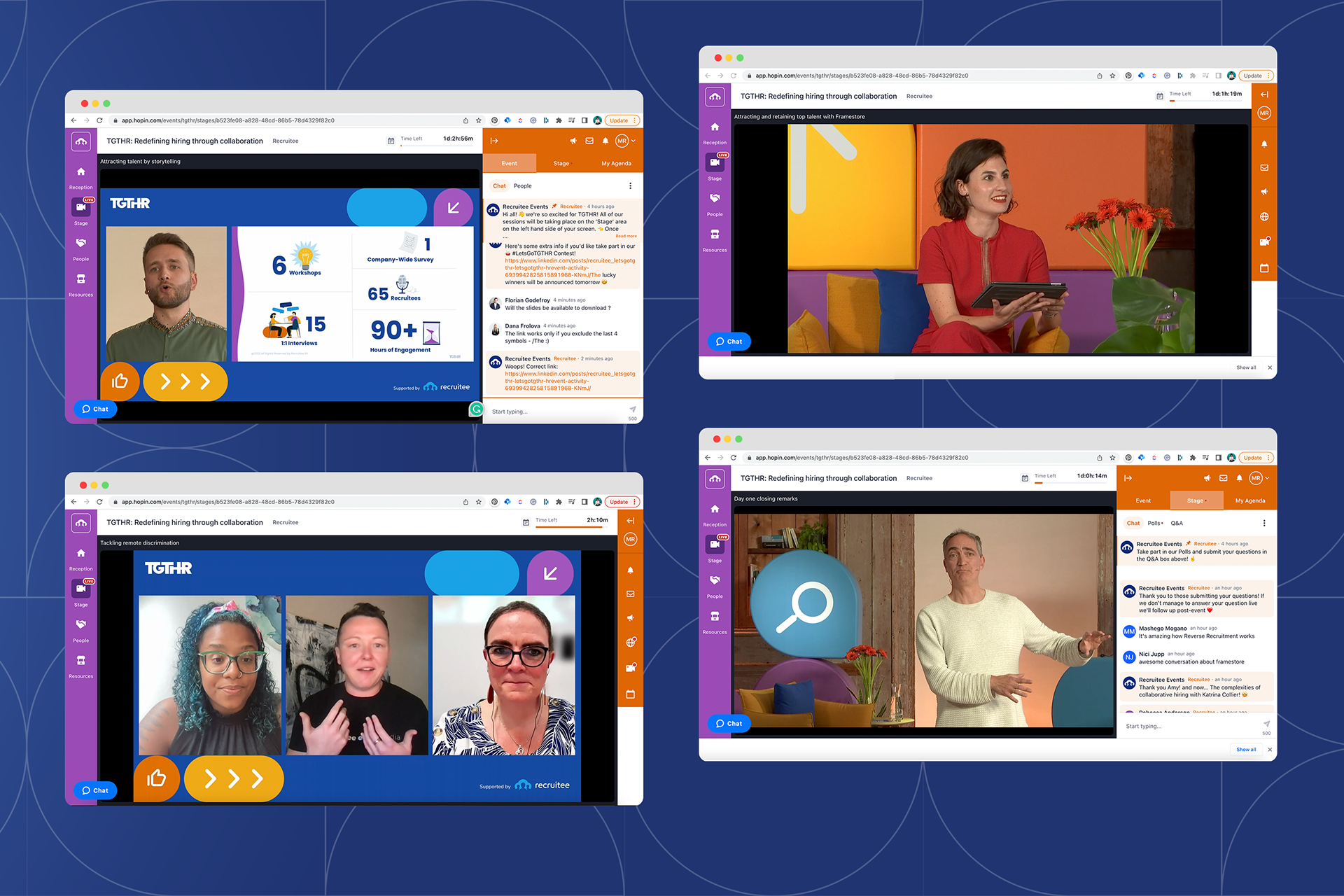Switch to the Event tab in the closing remarks window
This screenshot has width=1344, height=896.
click(x=1143, y=500)
